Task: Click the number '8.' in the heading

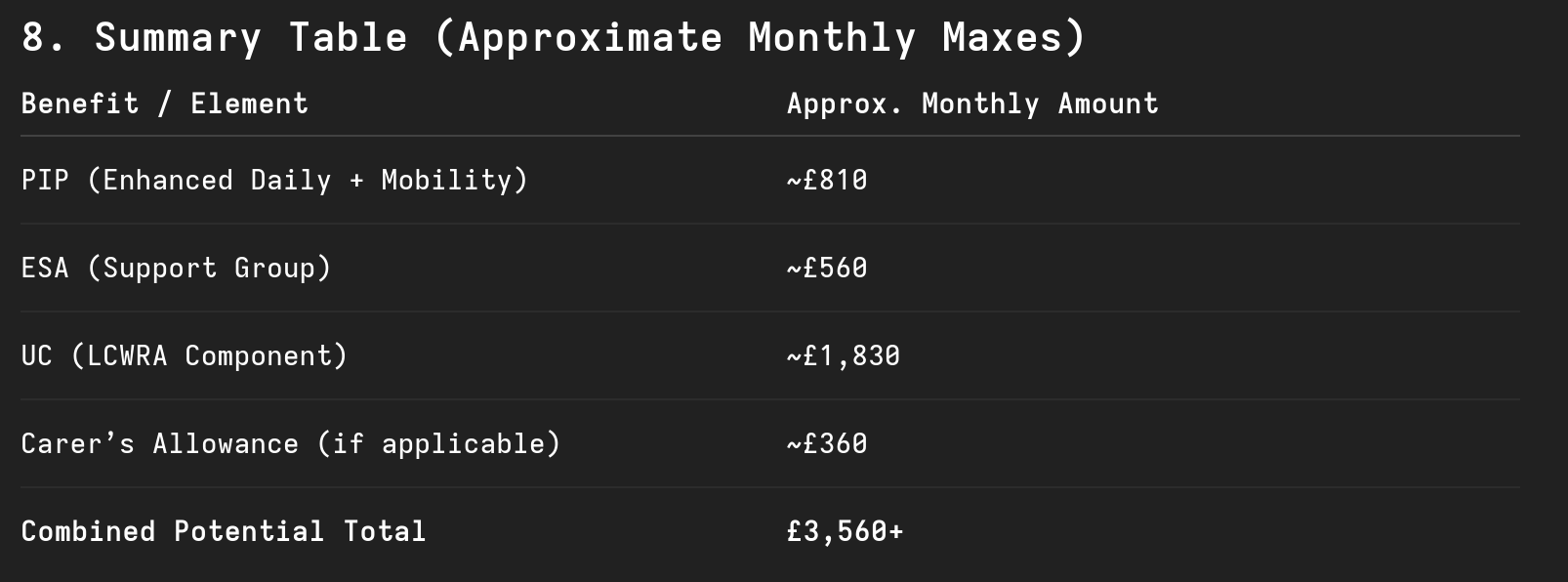Action: (45, 38)
